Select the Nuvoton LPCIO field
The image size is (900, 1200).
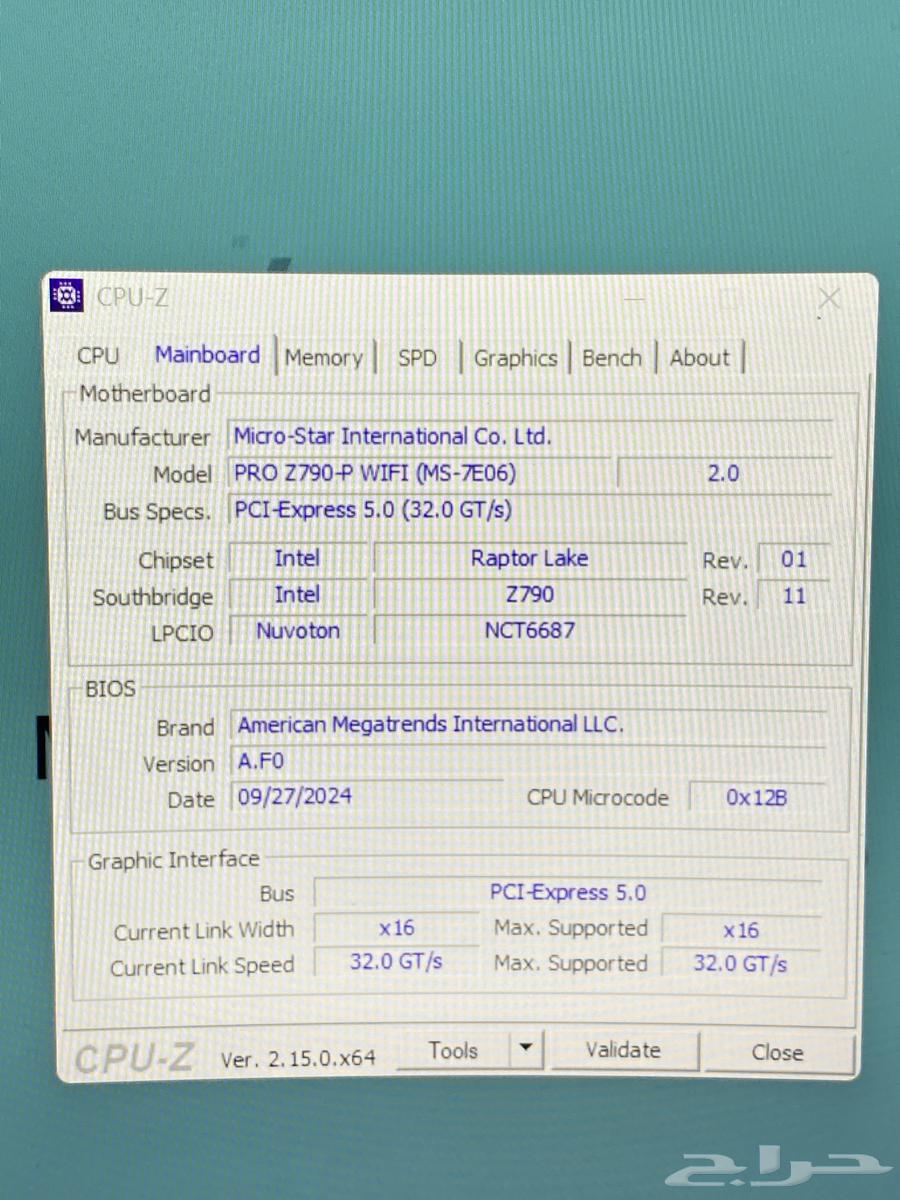coord(297,631)
